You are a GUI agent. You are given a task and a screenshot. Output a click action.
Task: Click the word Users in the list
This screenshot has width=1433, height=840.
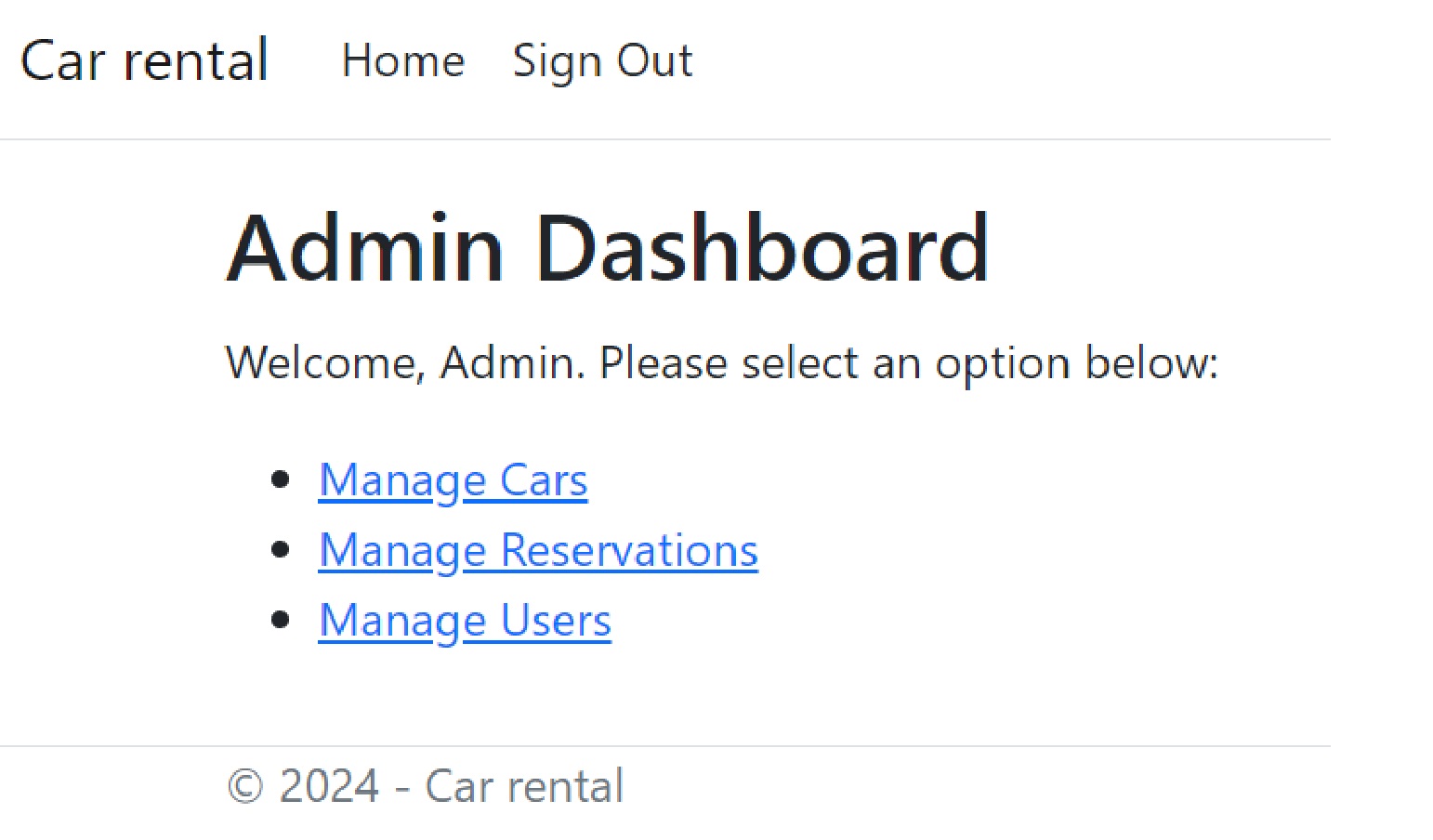[556, 620]
